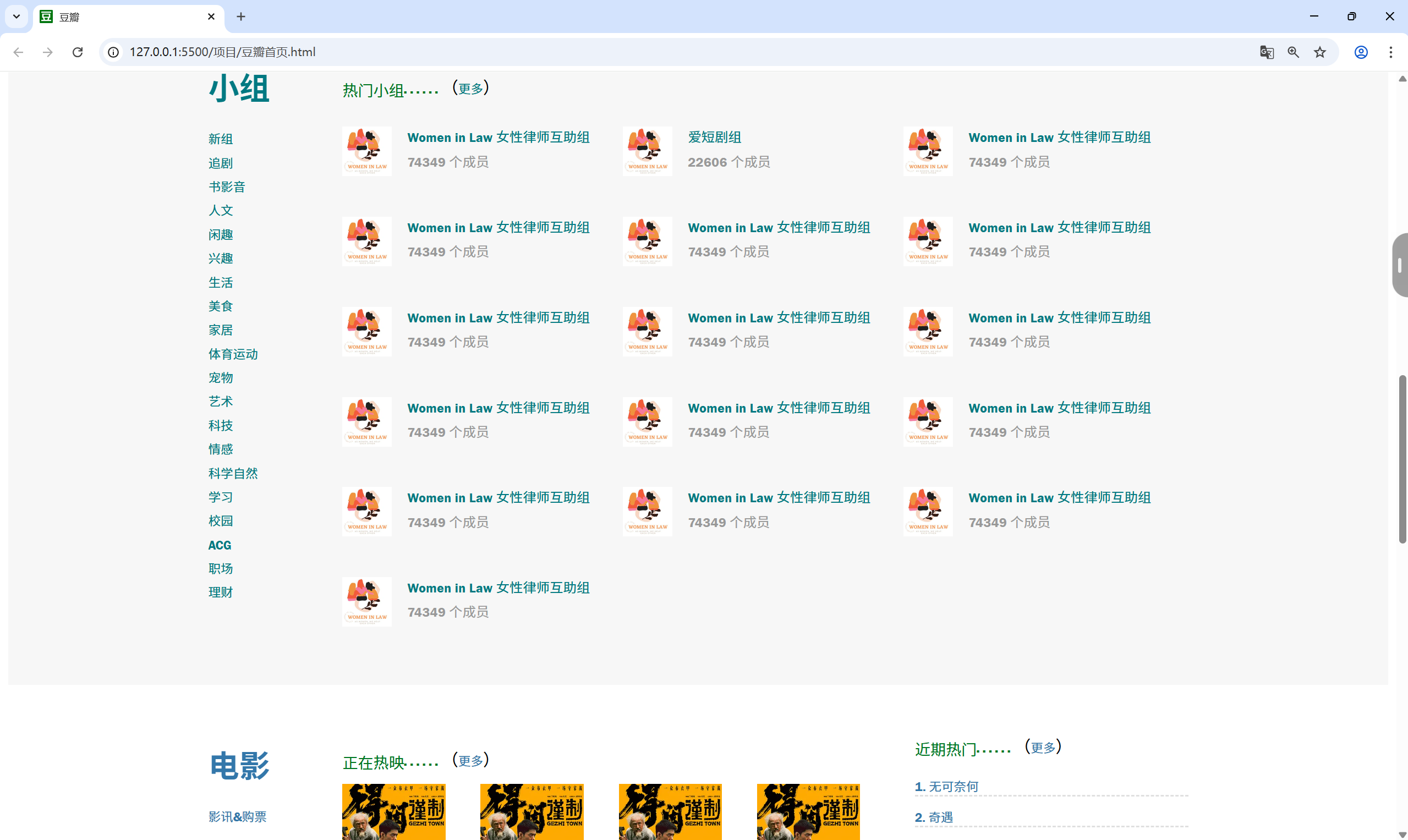Viewport: 1408px width, 840px height.
Task: Open the Chrome profile icon
Action: point(1361,52)
